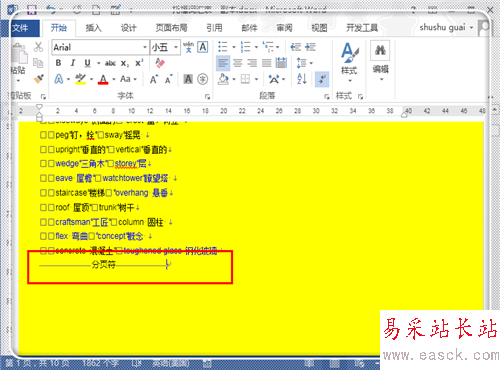
Task: Click the Cut scissors icon
Action: (38, 47)
